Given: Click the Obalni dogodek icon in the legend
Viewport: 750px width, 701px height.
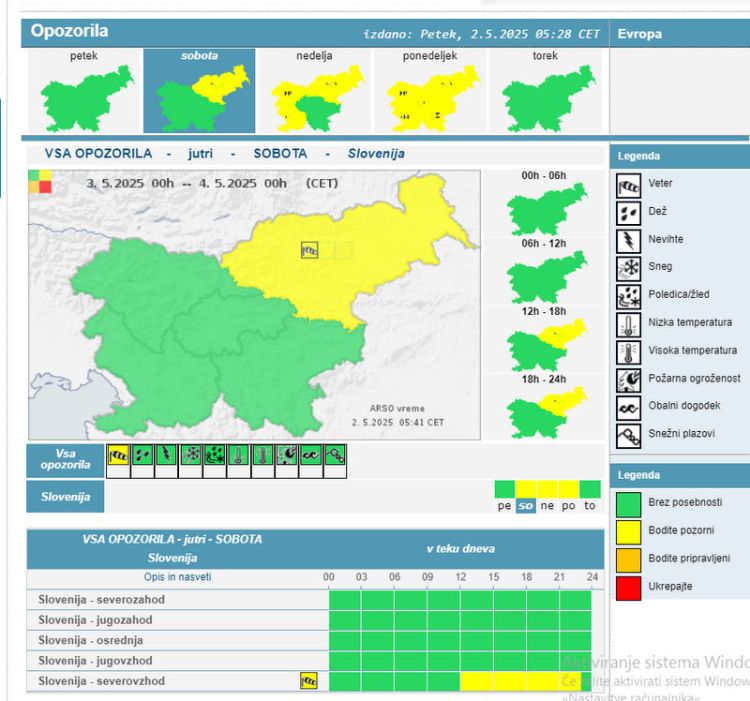Looking at the screenshot, I should click(x=628, y=407).
